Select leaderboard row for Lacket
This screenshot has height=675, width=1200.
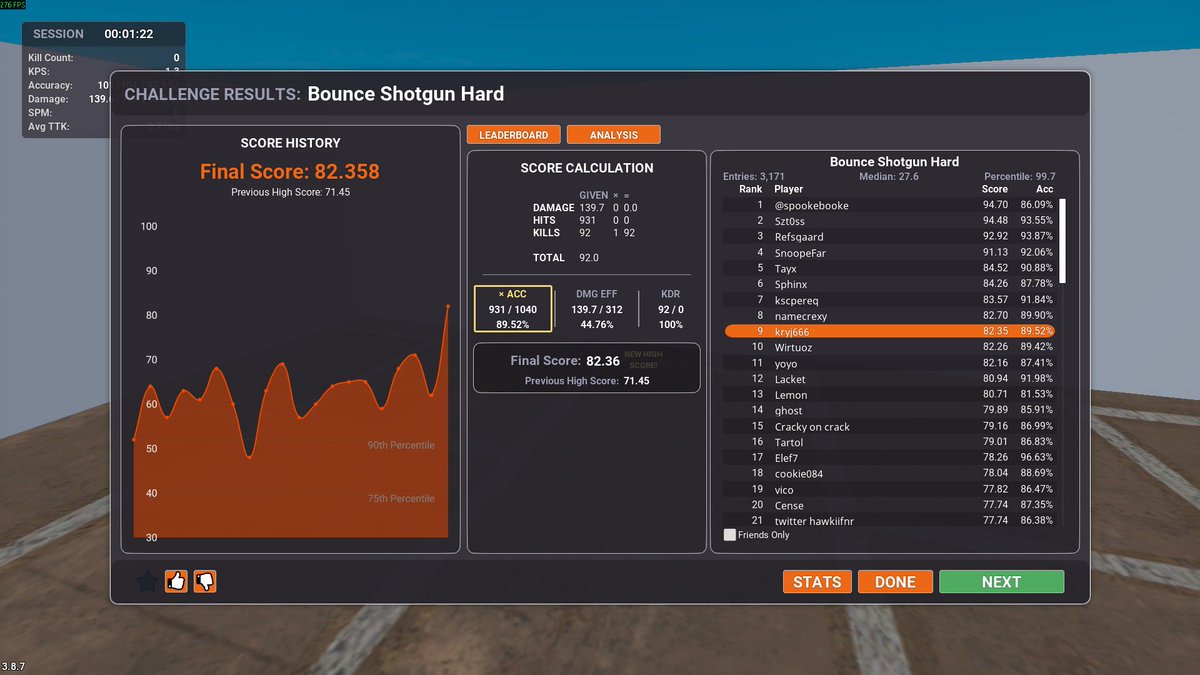890,379
